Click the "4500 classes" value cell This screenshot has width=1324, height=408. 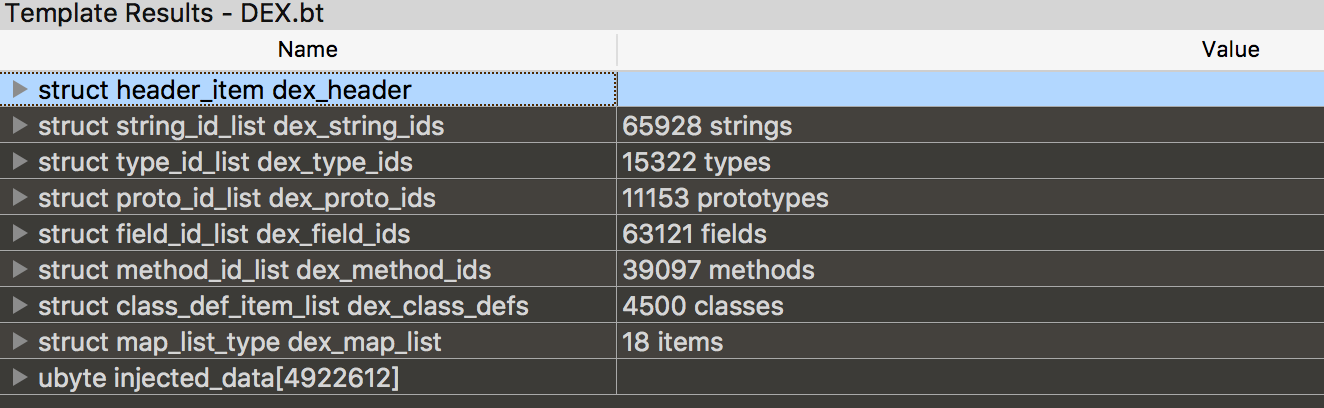pyautogui.click(x=702, y=306)
